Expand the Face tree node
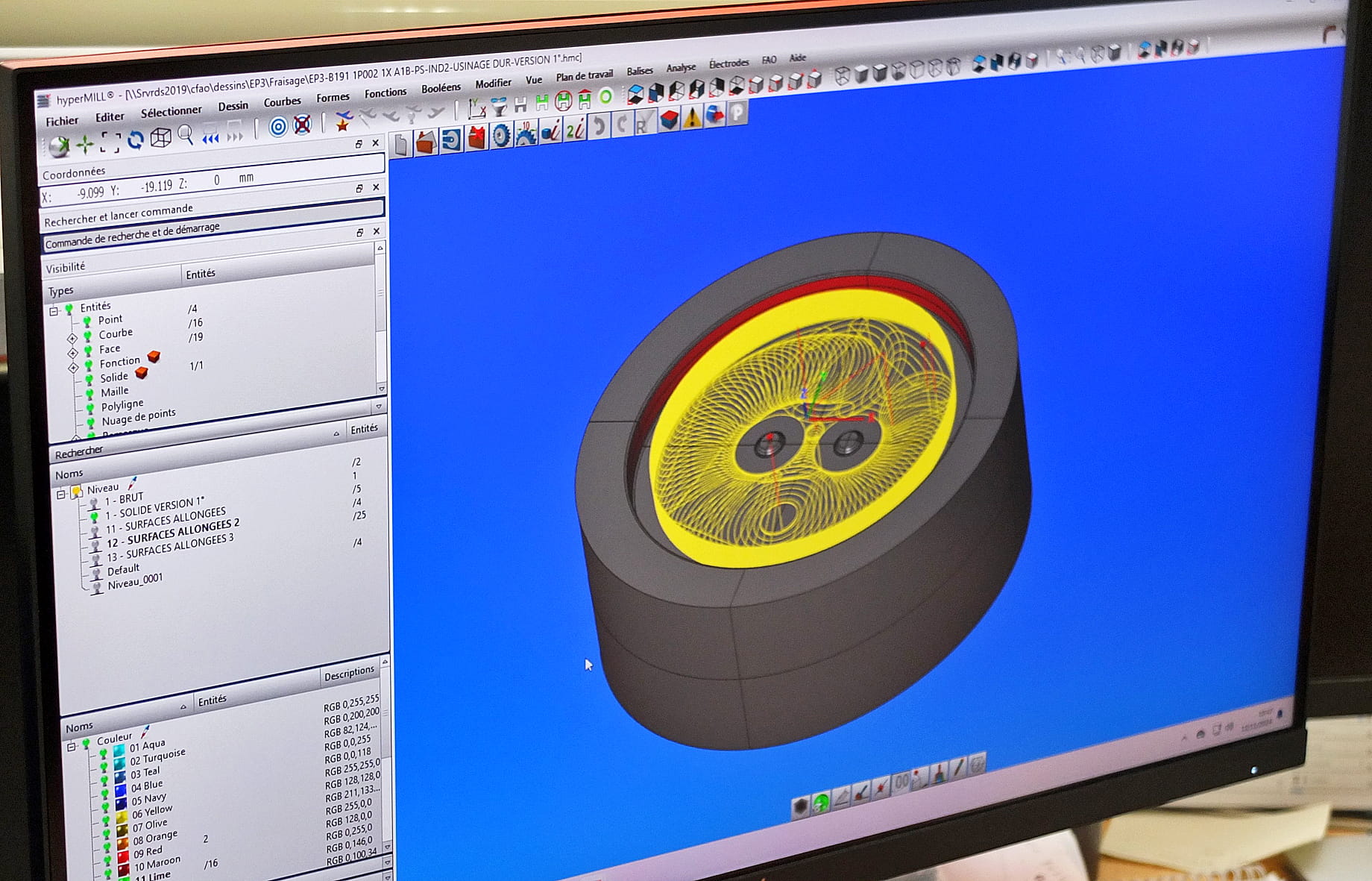The height and width of the screenshot is (881, 1372). pyautogui.click(x=72, y=353)
